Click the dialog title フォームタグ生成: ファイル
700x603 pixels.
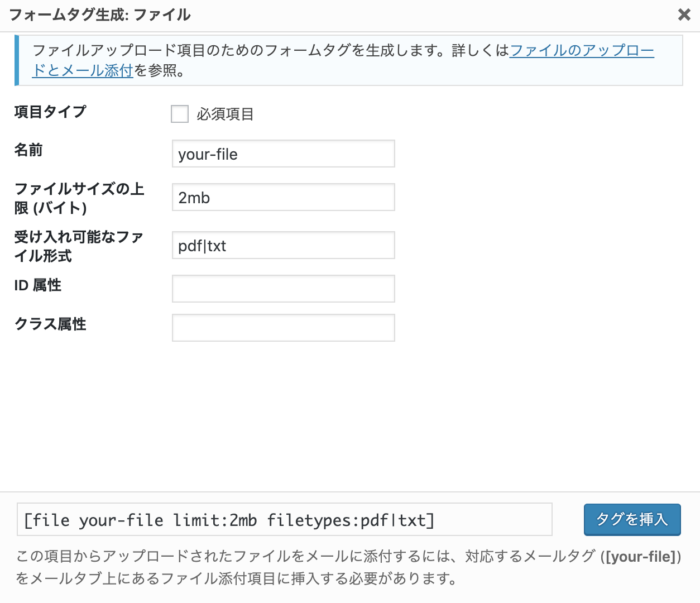(x=99, y=15)
